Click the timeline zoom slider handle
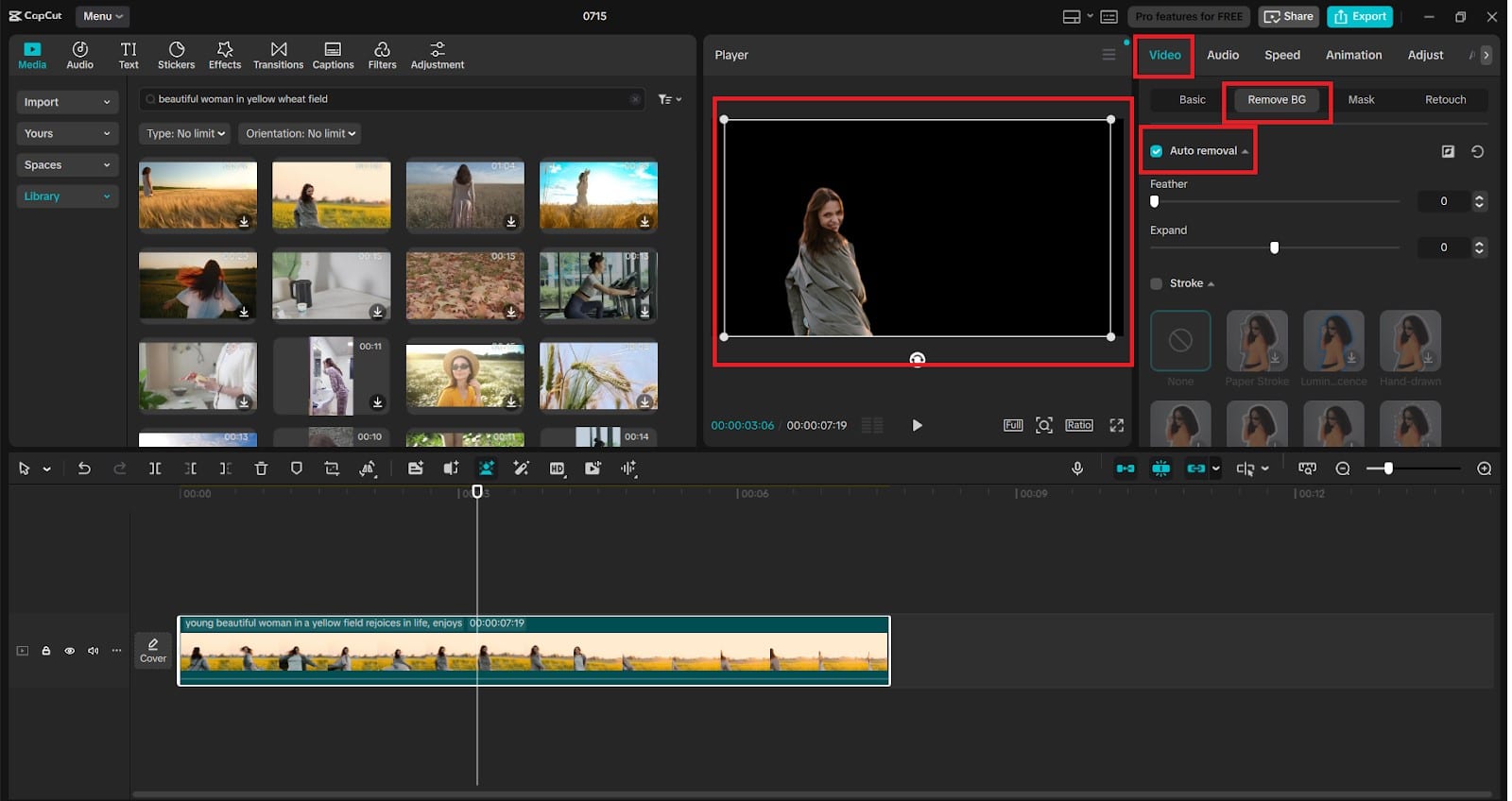Viewport: 1512px width, 801px height. coord(1388,469)
